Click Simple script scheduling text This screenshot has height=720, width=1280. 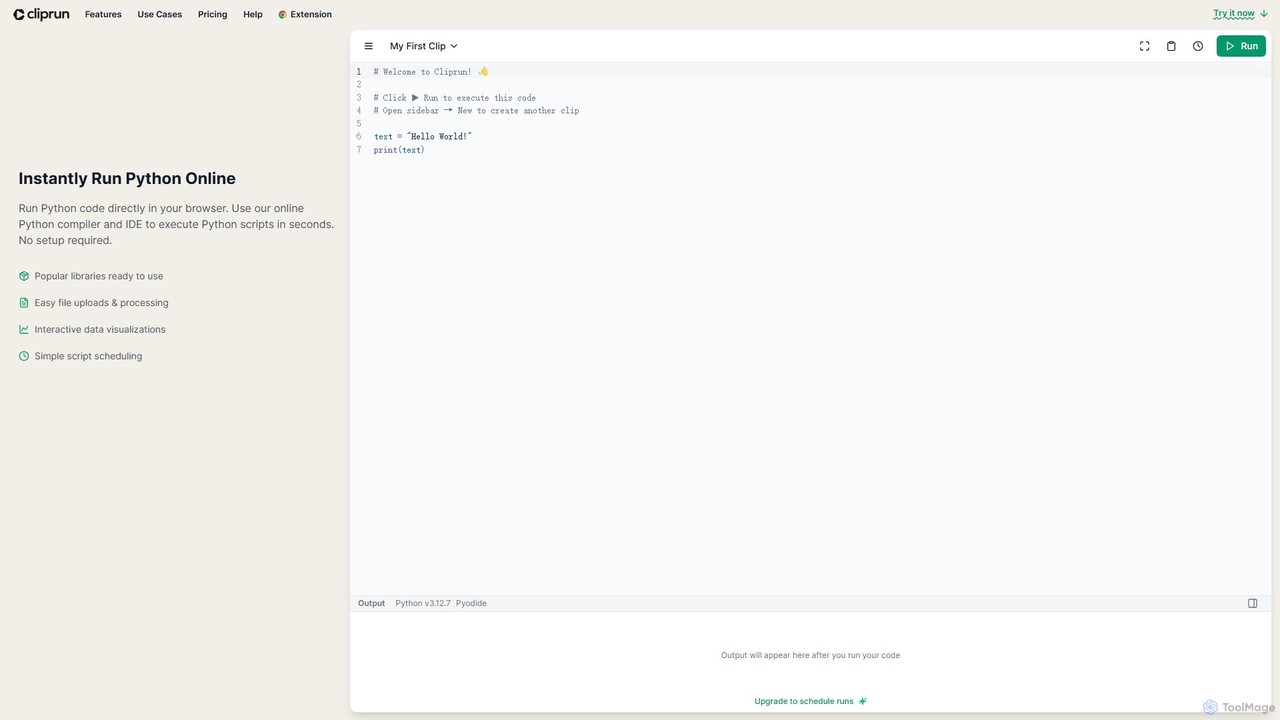88,356
